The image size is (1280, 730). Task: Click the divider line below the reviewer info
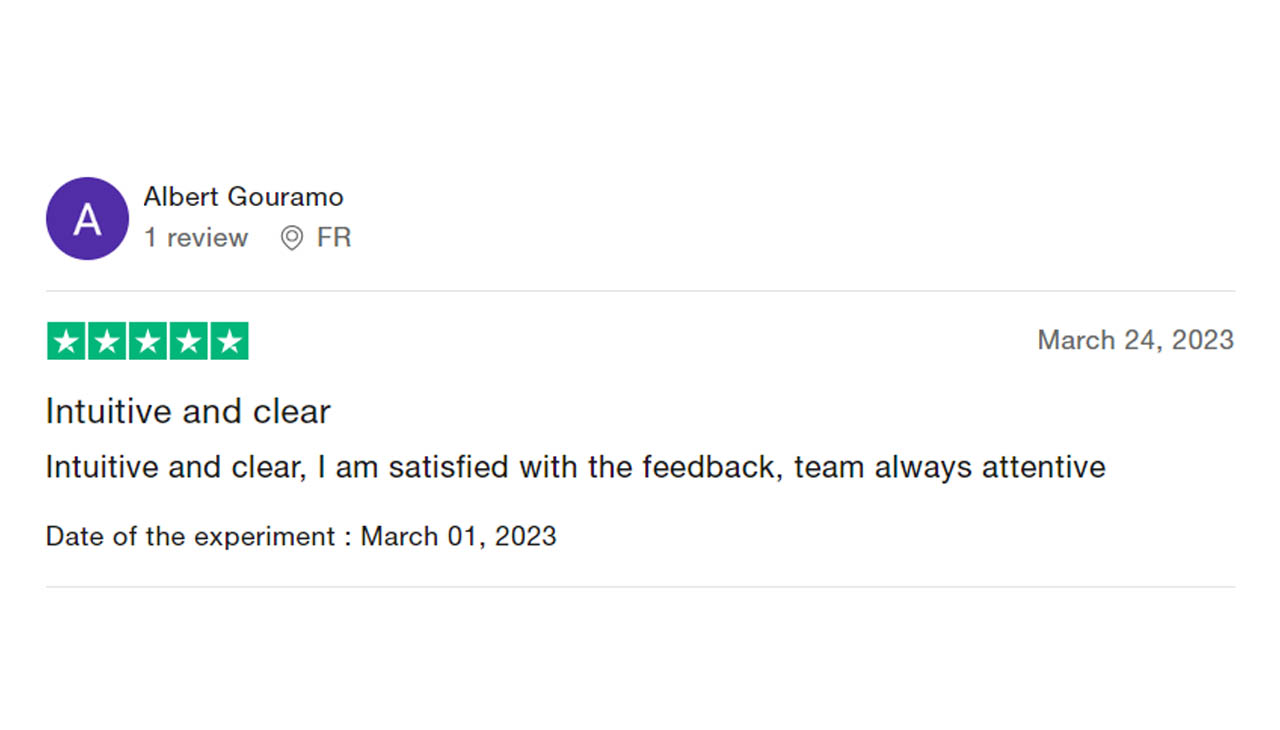click(x=640, y=291)
